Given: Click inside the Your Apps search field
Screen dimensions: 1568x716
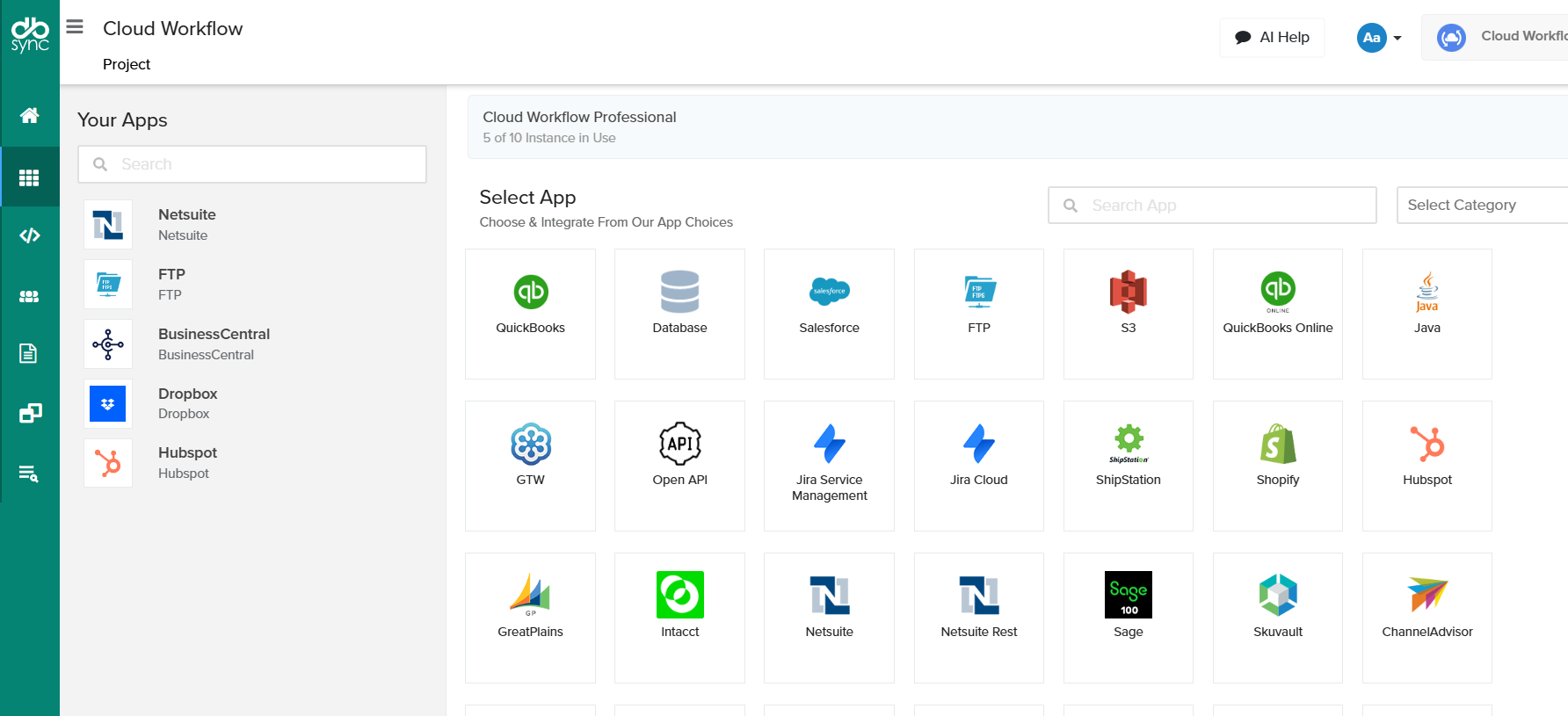Looking at the screenshot, I should point(252,164).
